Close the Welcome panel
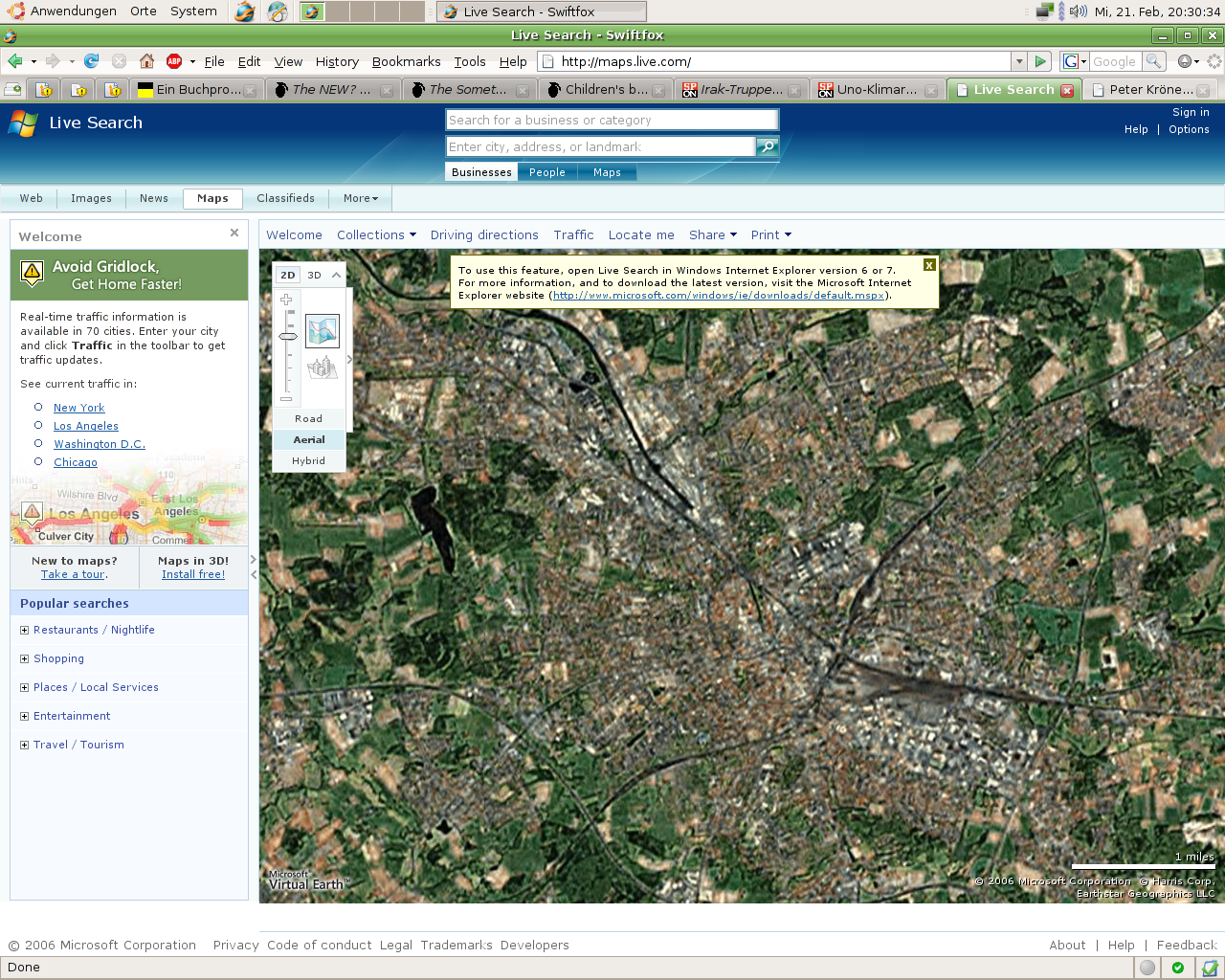 234,233
